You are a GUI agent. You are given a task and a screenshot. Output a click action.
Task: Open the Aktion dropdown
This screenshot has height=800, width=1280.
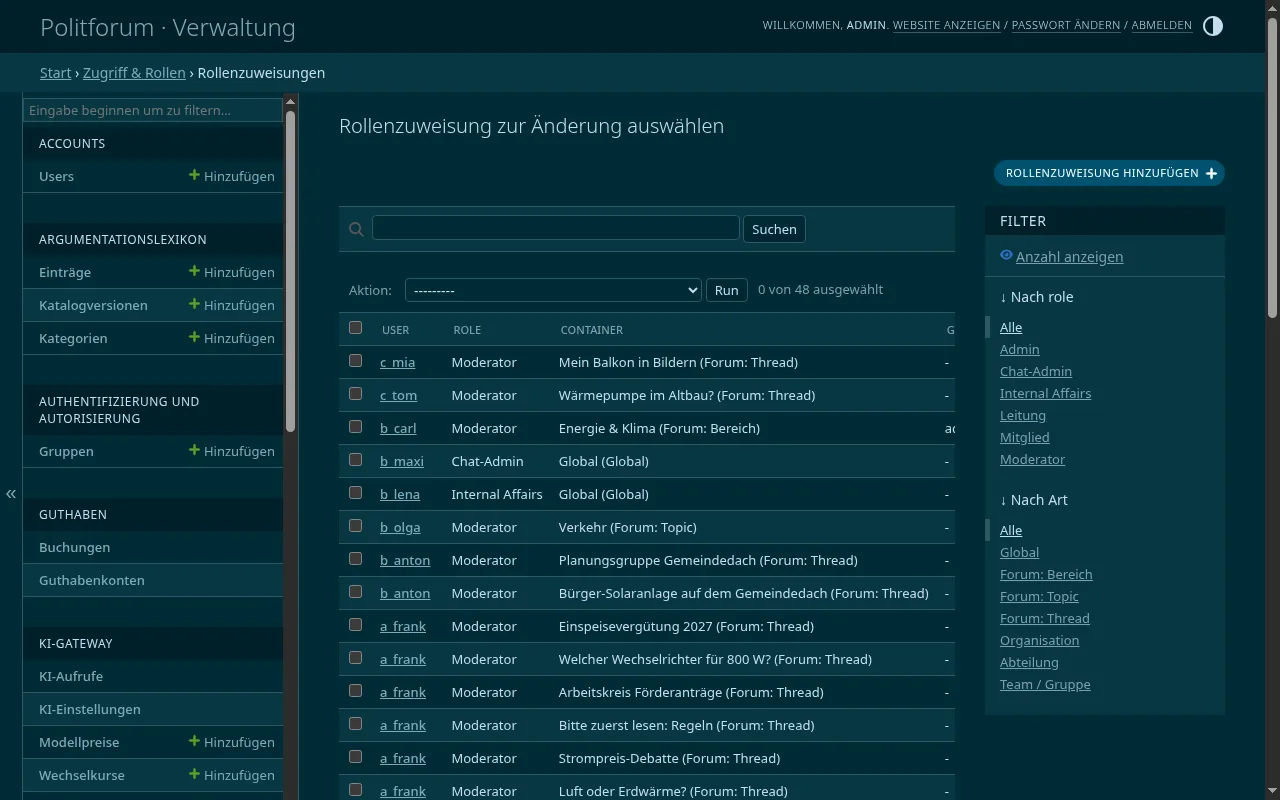553,290
